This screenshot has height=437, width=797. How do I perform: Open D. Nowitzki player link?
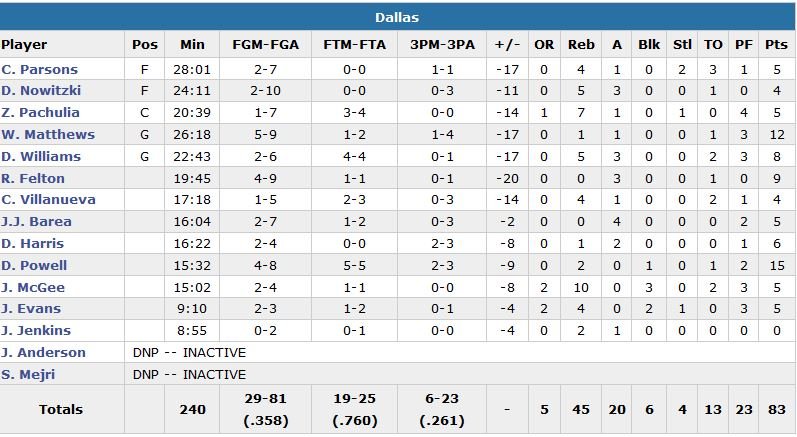[x=41, y=91]
